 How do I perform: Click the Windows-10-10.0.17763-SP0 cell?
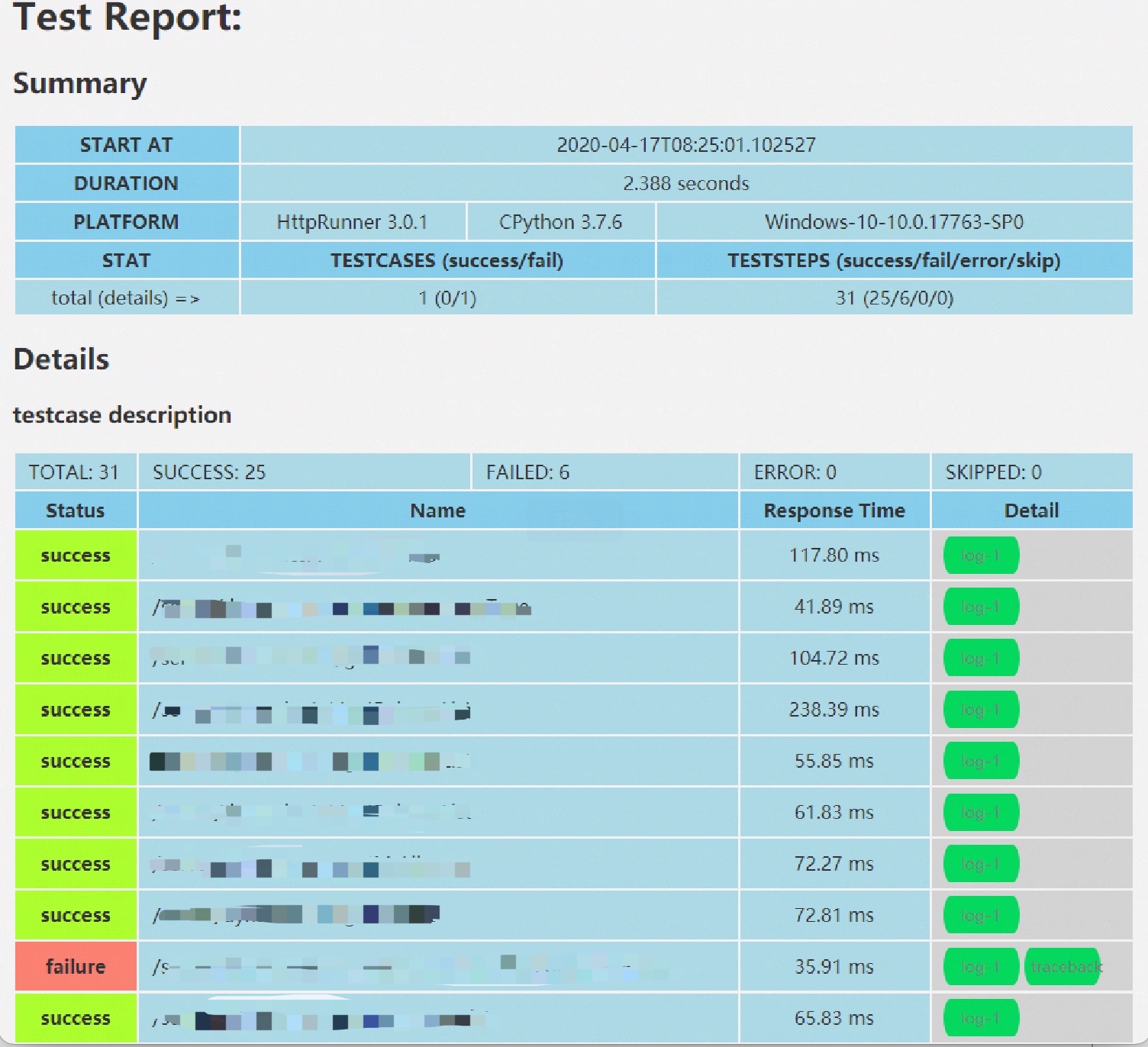[x=895, y=222]
